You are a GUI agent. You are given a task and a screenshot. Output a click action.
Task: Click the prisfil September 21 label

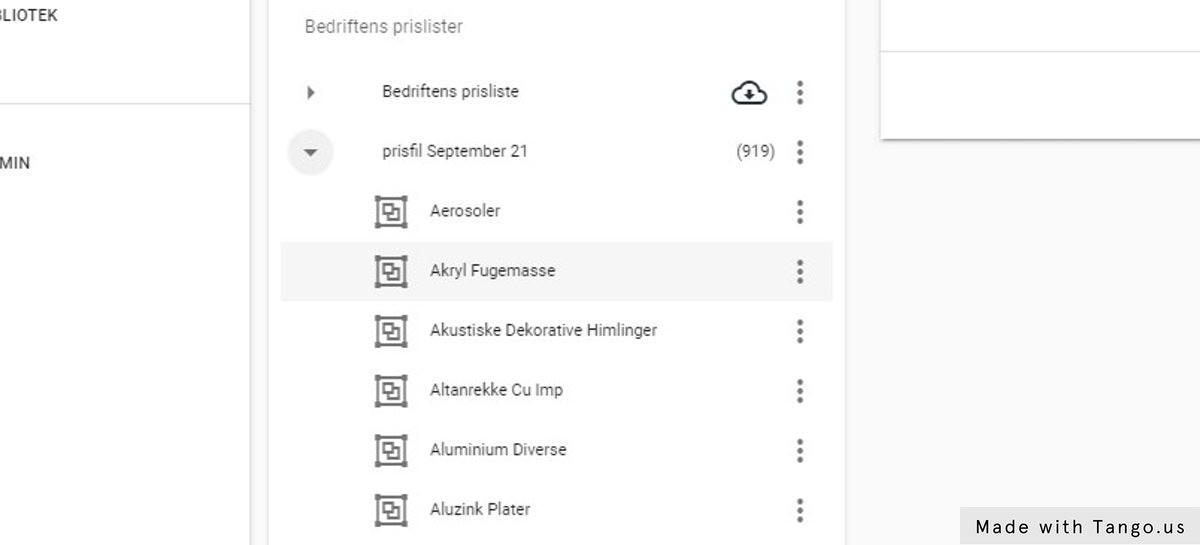point(455,152)
